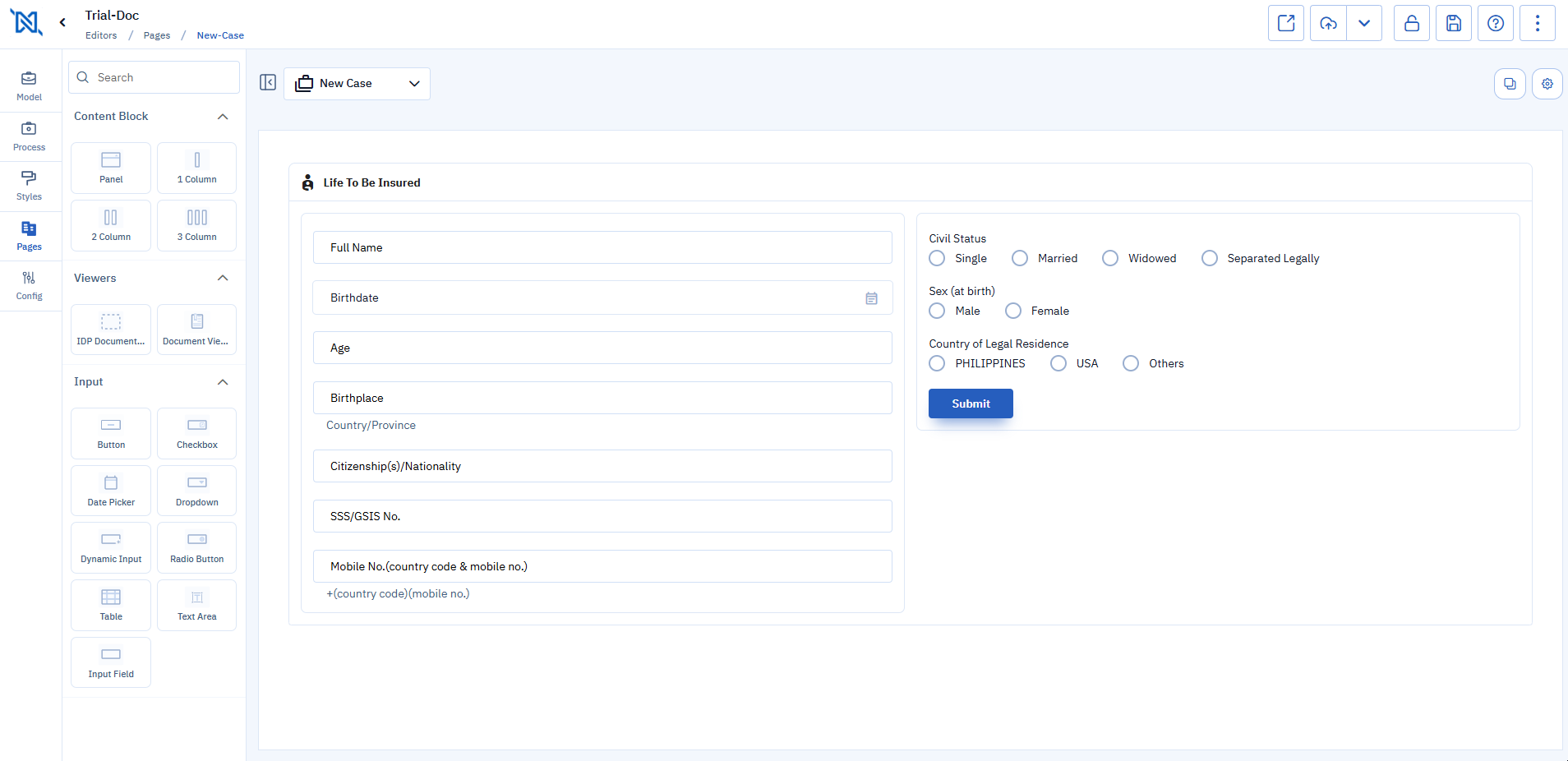This screenshot has height=761, width=1568.
Task: Click the Full Name input field
Action: [x=602, y=247]
